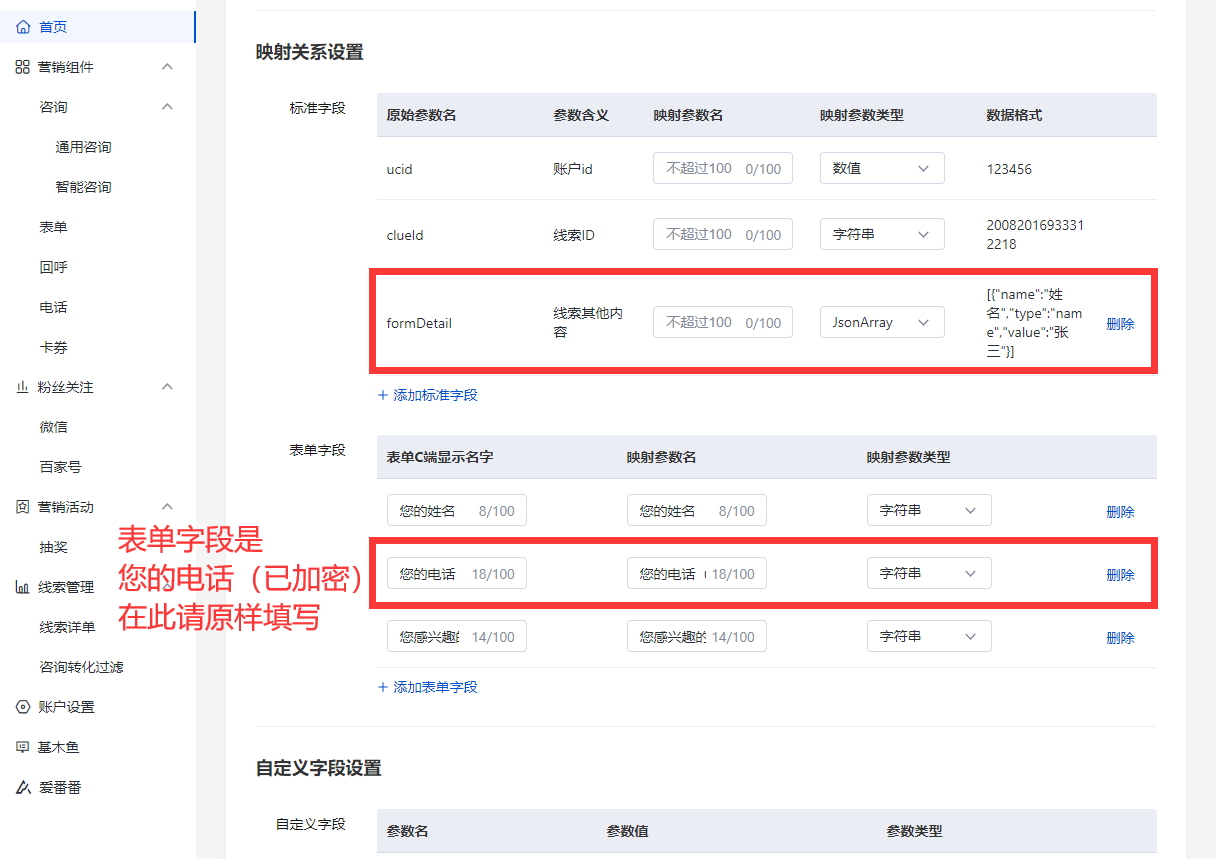
Task: Click the 映射参数名 input for ucid
Action: coord(722,168)
